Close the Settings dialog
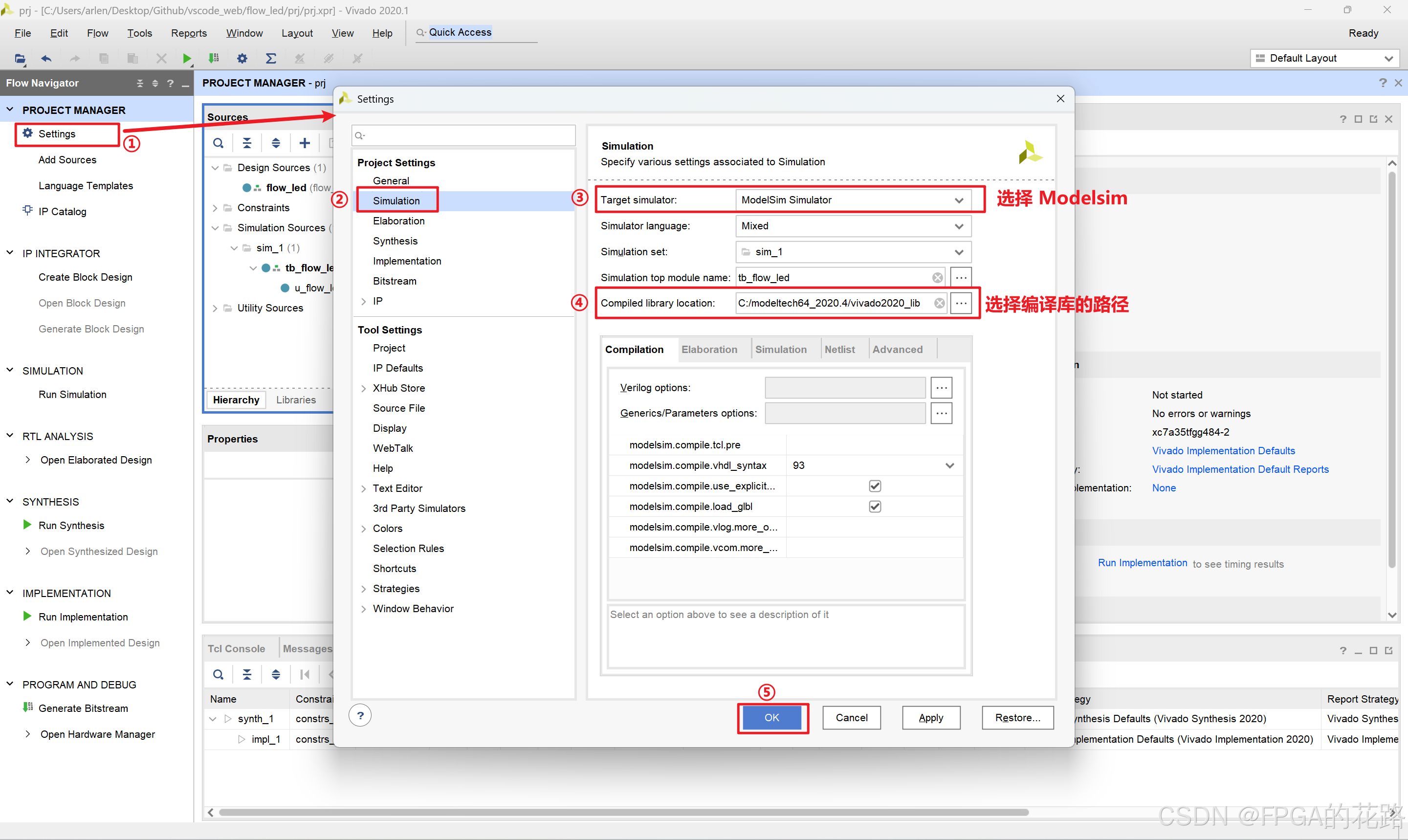This screenshot has height=840, width=1408. pos(1060,99)
